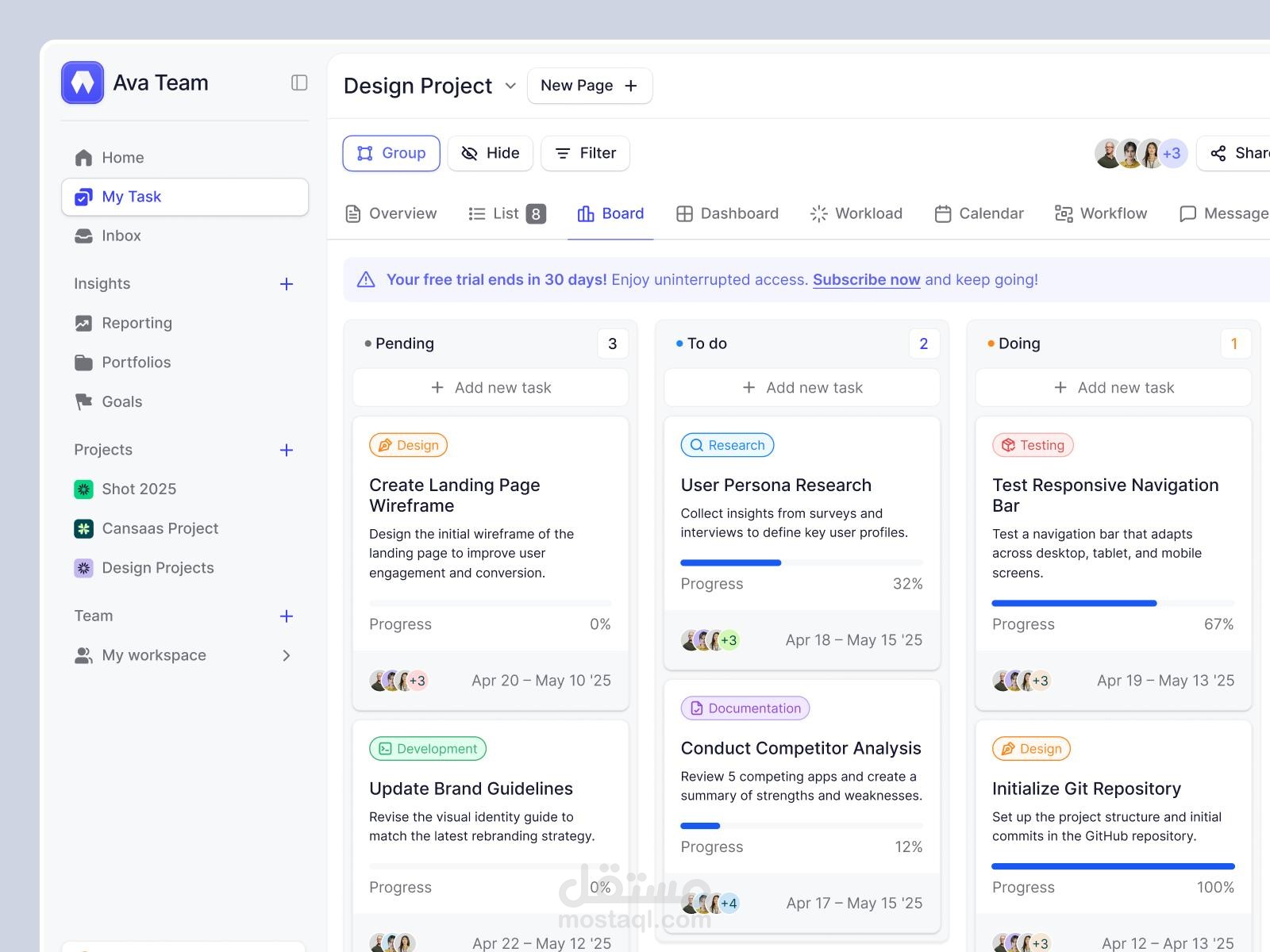1270x952 pixels.
Task: Switch to the List tab
Action: (507, 213)
